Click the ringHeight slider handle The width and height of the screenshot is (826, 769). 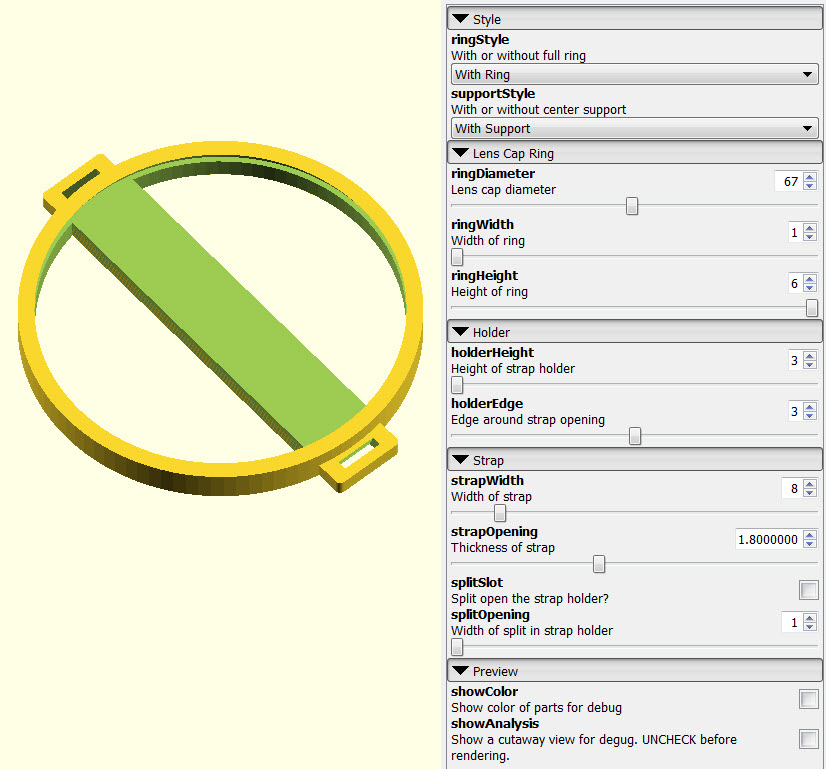click(x=812, y=308)
